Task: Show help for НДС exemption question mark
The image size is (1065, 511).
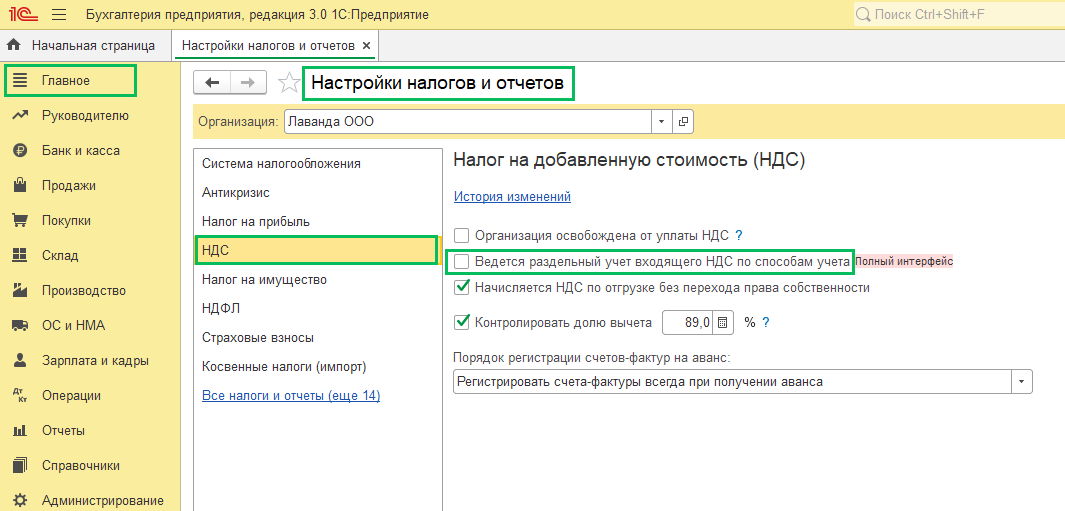Action: 739,236
